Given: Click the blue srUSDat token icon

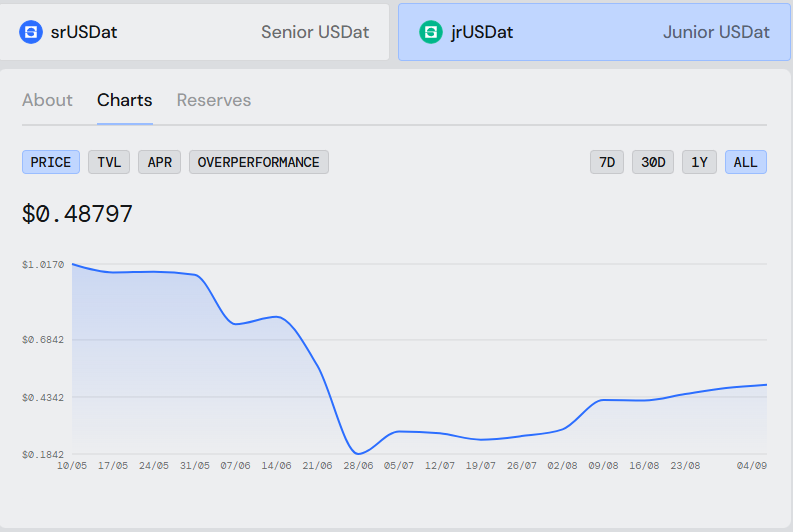Looking at the screenshot, I should point(31,32).
